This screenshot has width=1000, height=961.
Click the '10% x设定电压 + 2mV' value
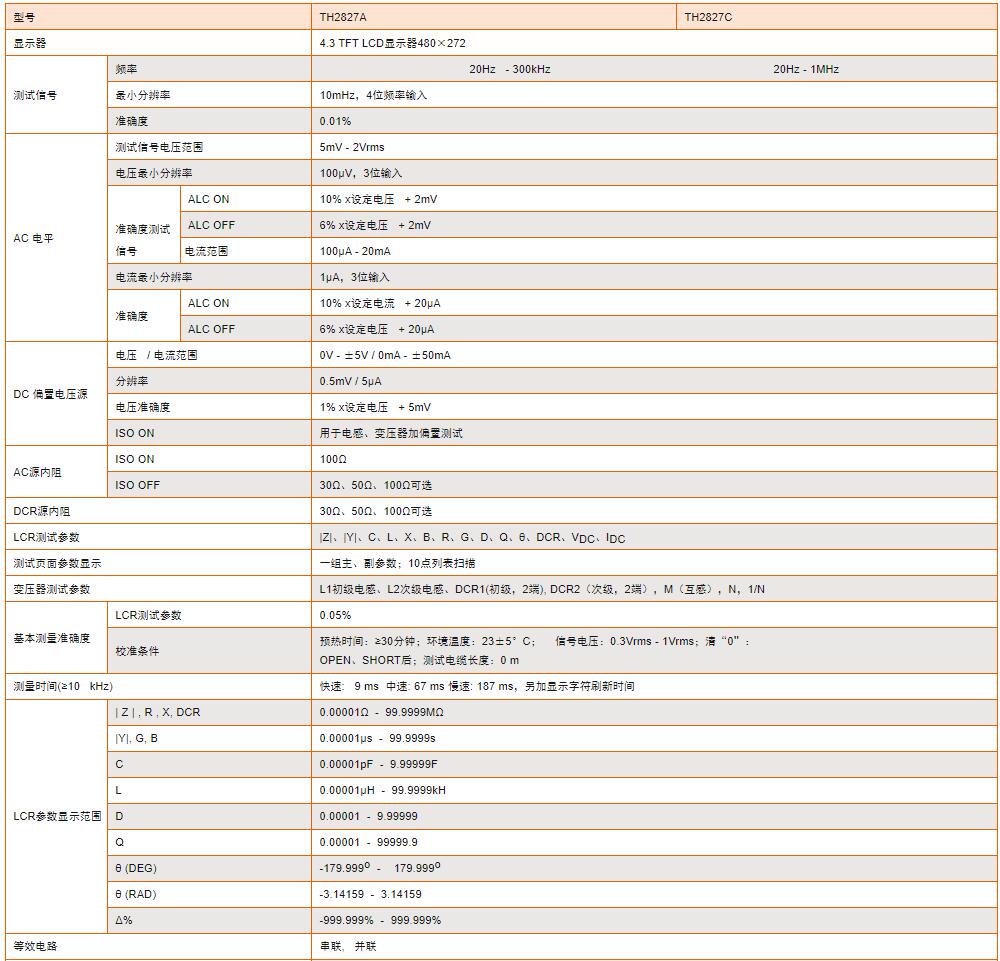click(378, 200)
